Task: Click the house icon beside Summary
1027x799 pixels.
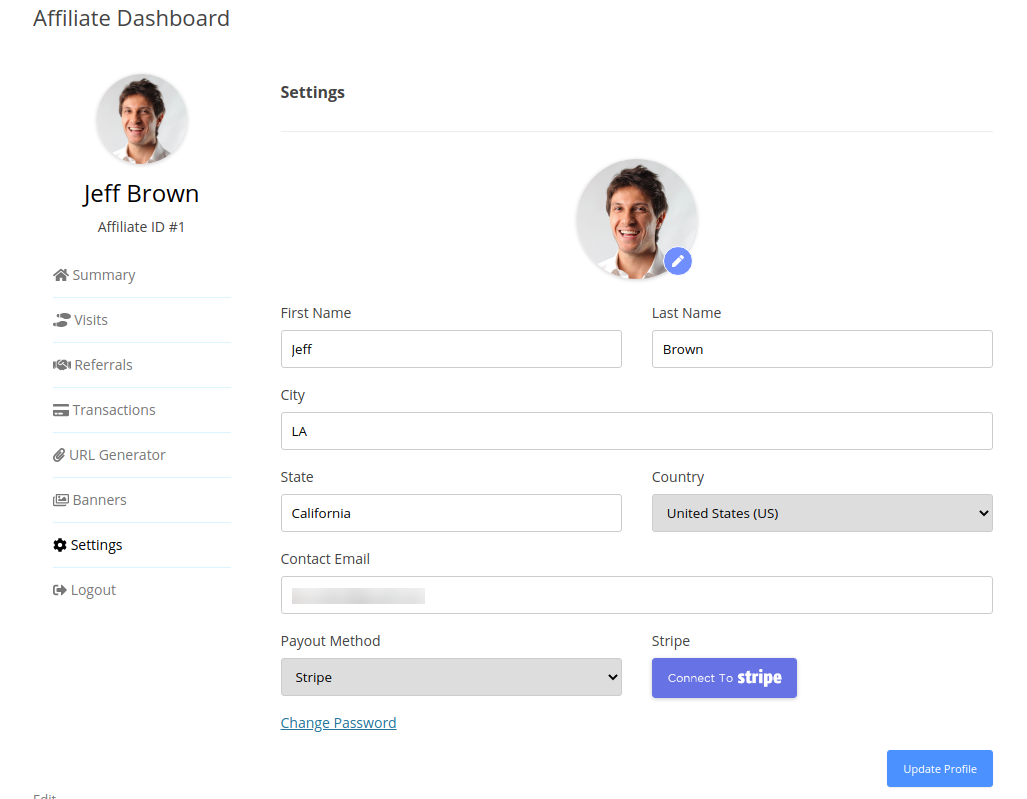Action: (x=61, y=275)
